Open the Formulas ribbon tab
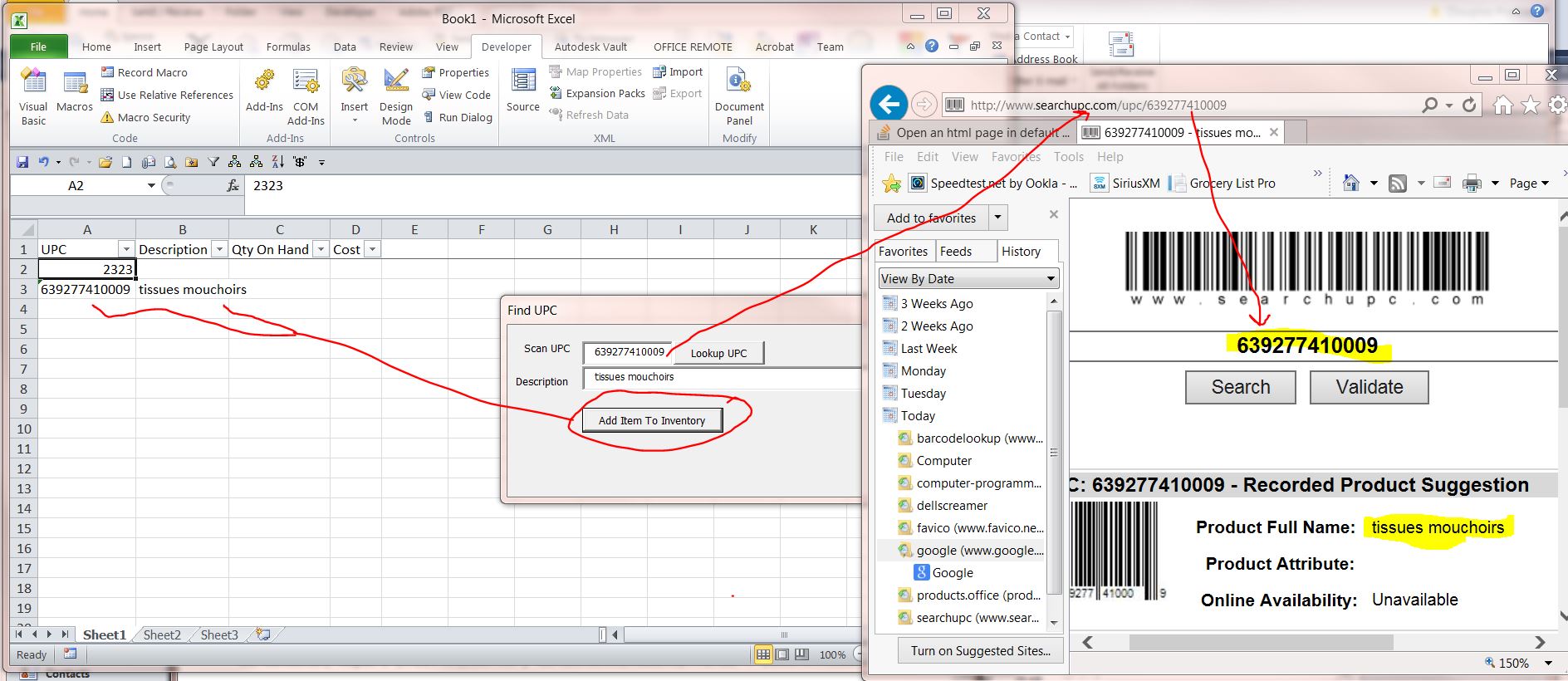This screenshot has height=681, width=1568. point(288,47)
